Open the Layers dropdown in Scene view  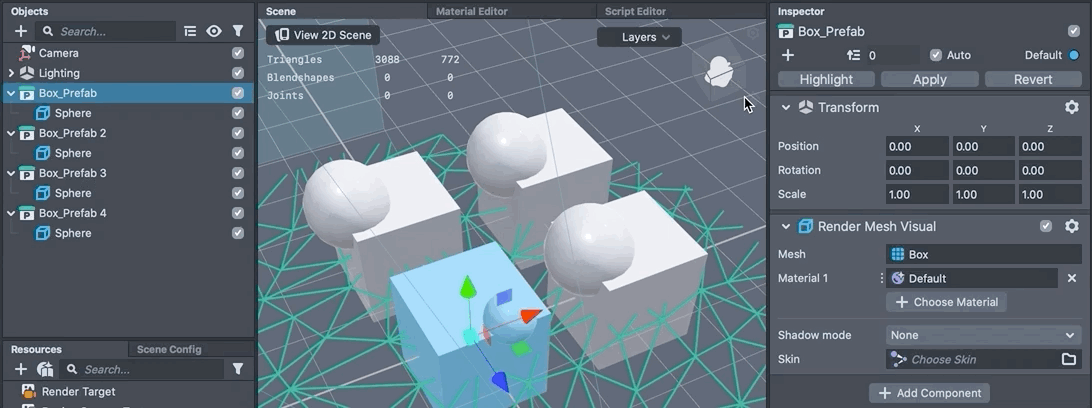(x=639, y=37)
